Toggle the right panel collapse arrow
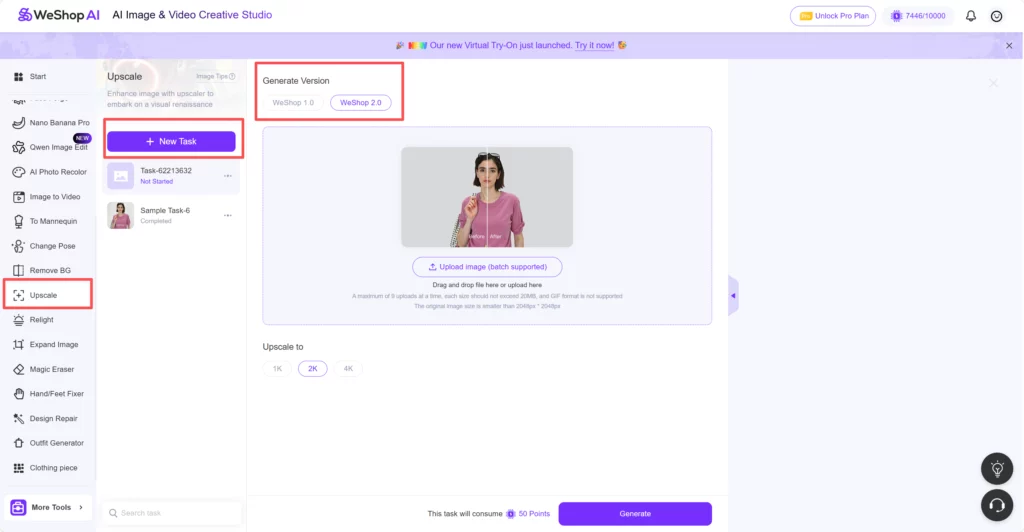Viewport: 1024px width, 532px height. [733, 296]
